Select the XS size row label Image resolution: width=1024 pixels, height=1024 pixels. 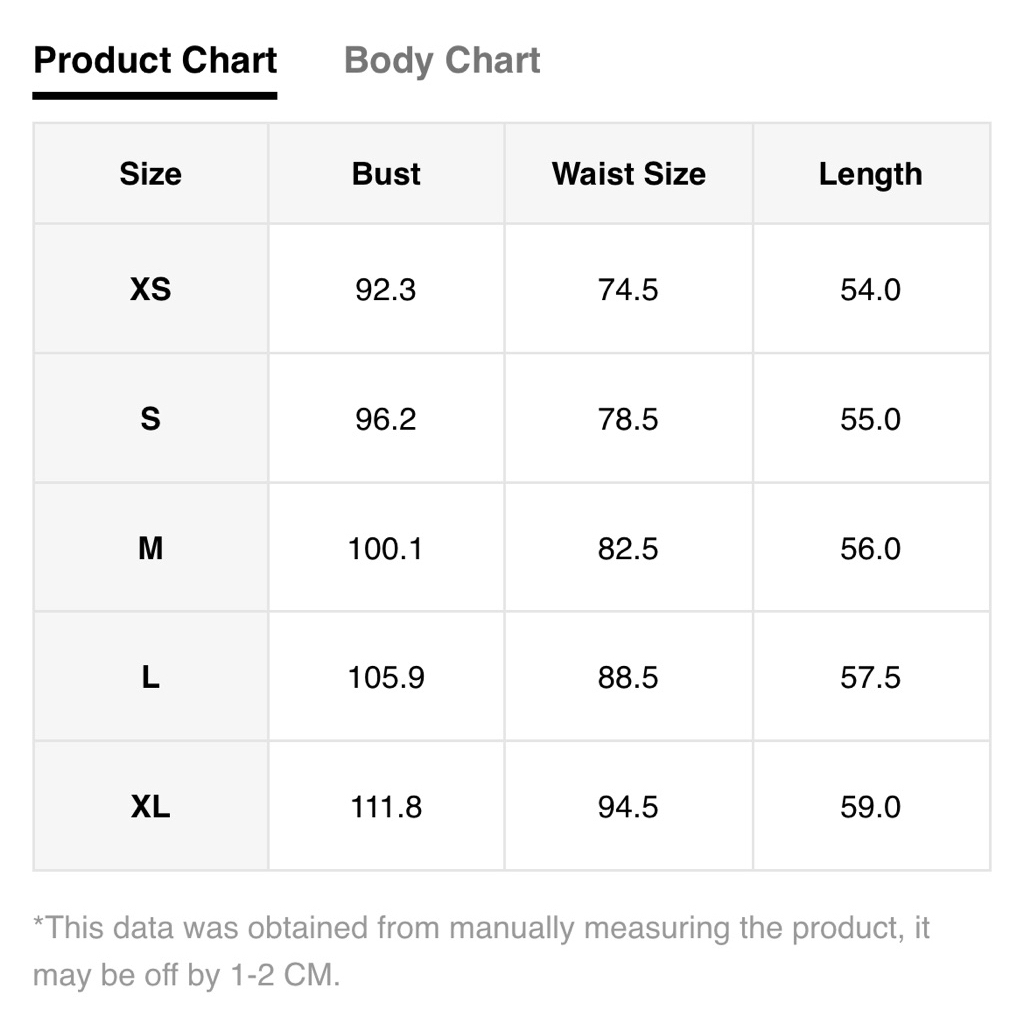click(151, 289)
